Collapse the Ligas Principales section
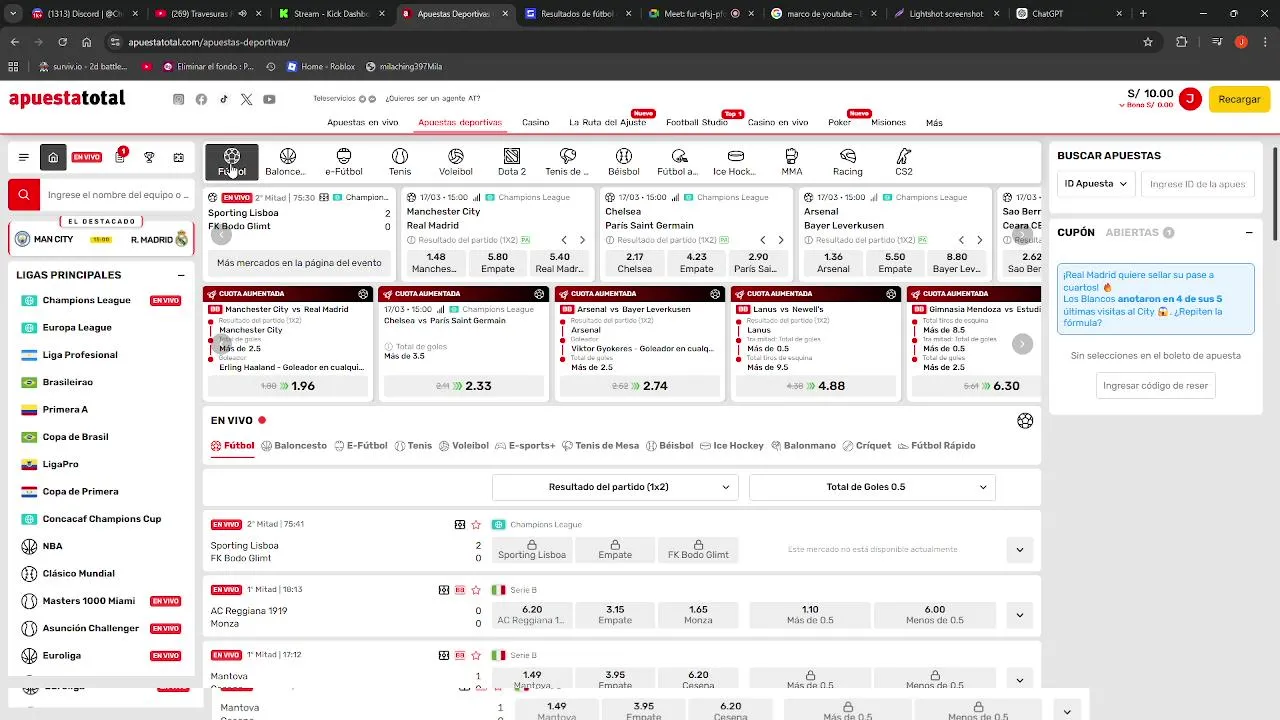This screenshot has width=1280, height=720. pos(181,275)
